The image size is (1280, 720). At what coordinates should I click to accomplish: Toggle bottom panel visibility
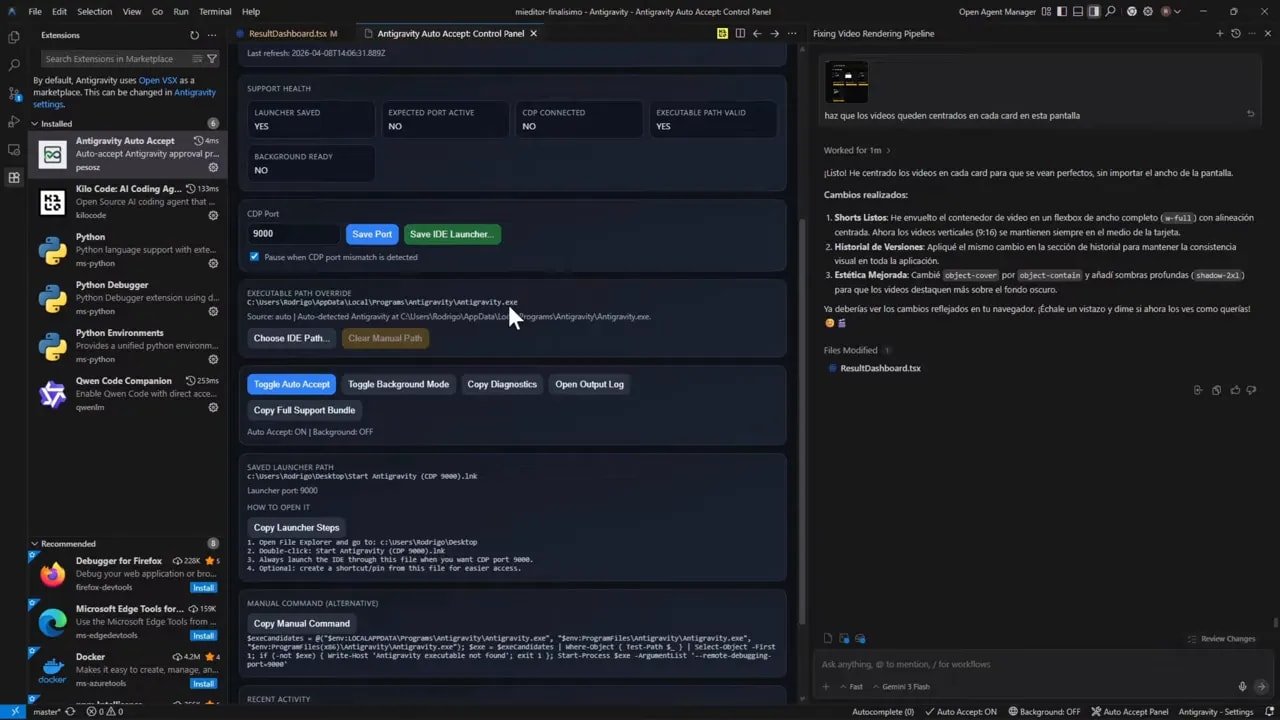tap(1078, 12)
